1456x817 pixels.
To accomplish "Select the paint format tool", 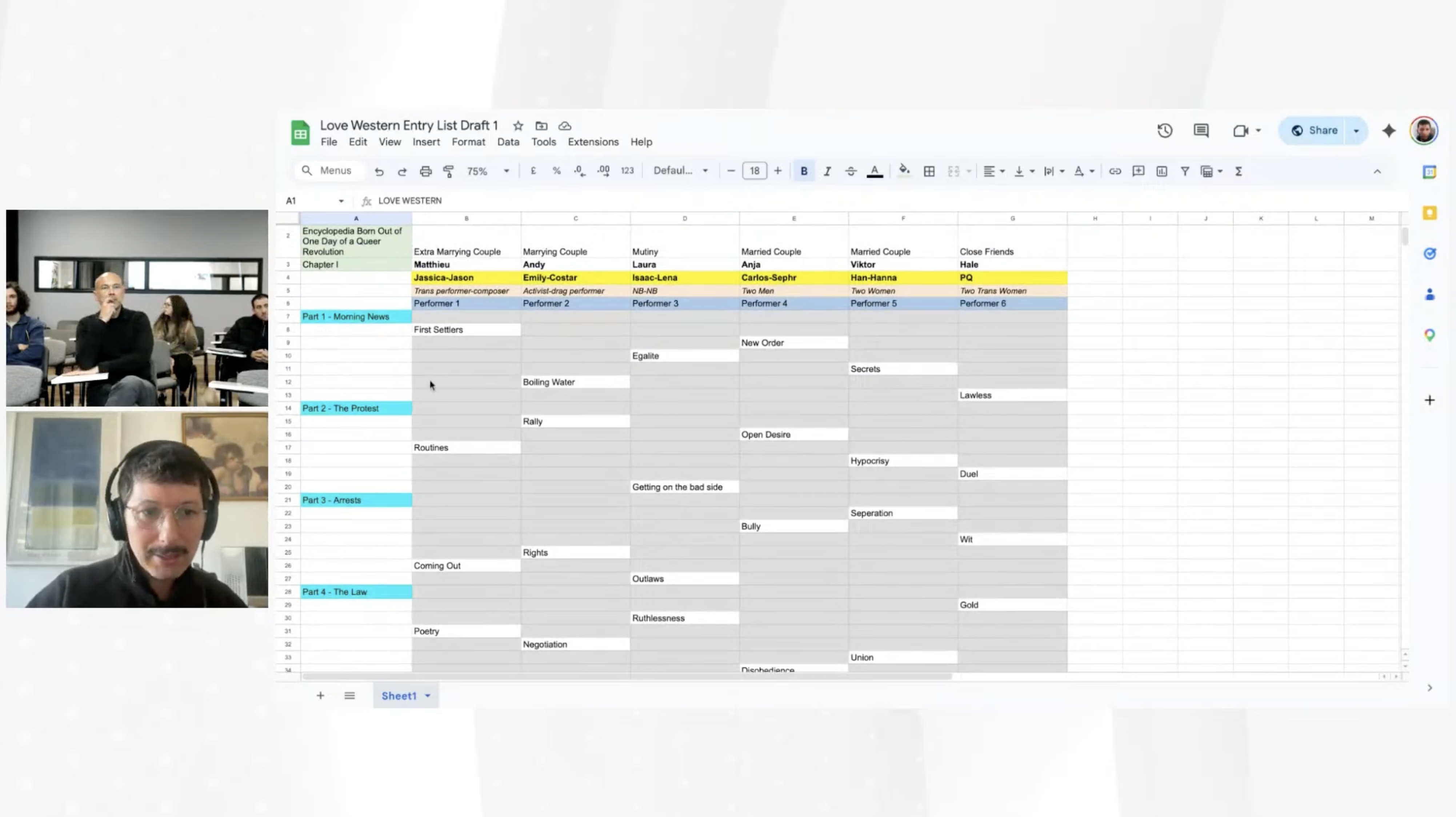I will 449,171.
